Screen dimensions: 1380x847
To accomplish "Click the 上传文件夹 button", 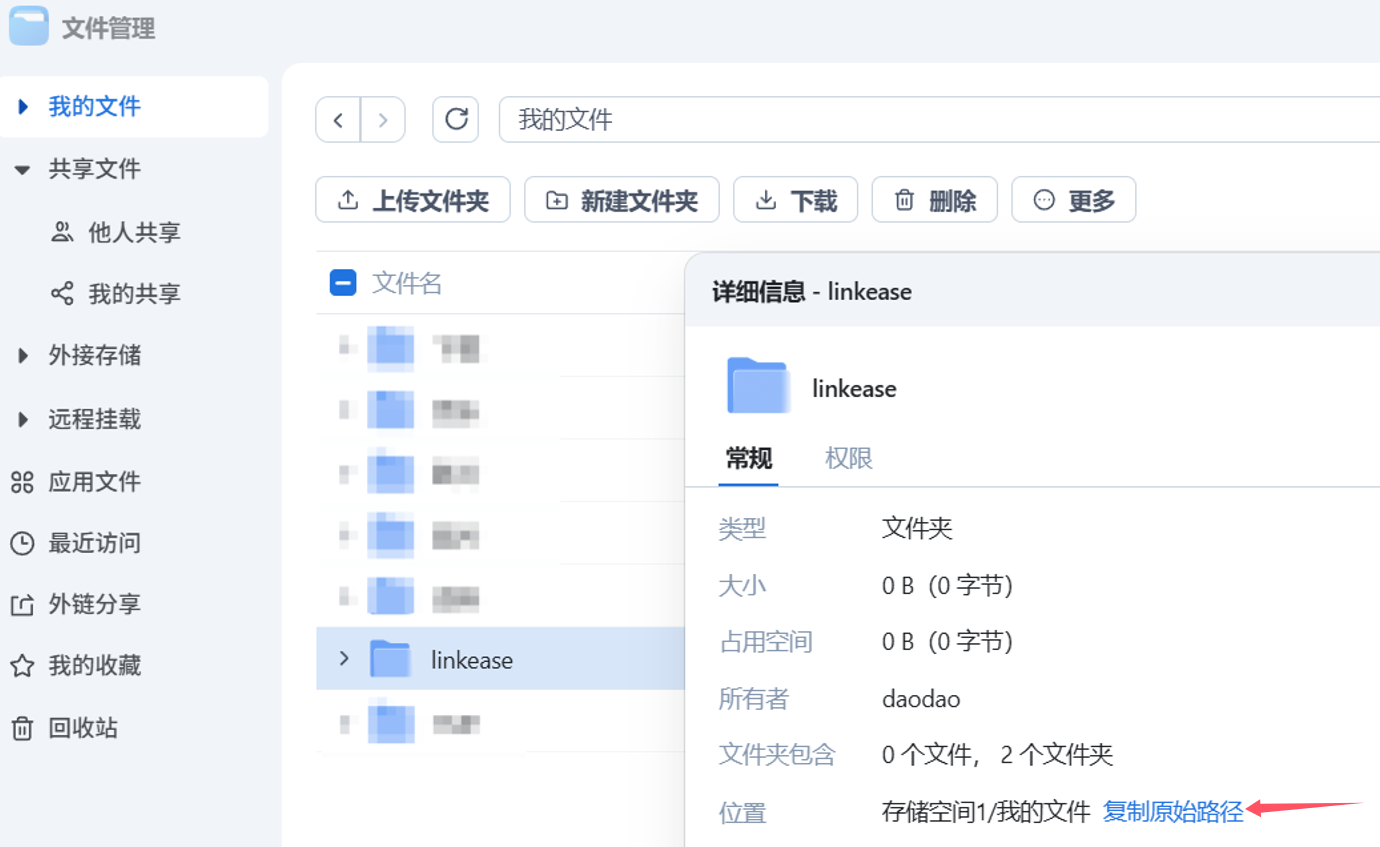I will click(x=413, y=200).
